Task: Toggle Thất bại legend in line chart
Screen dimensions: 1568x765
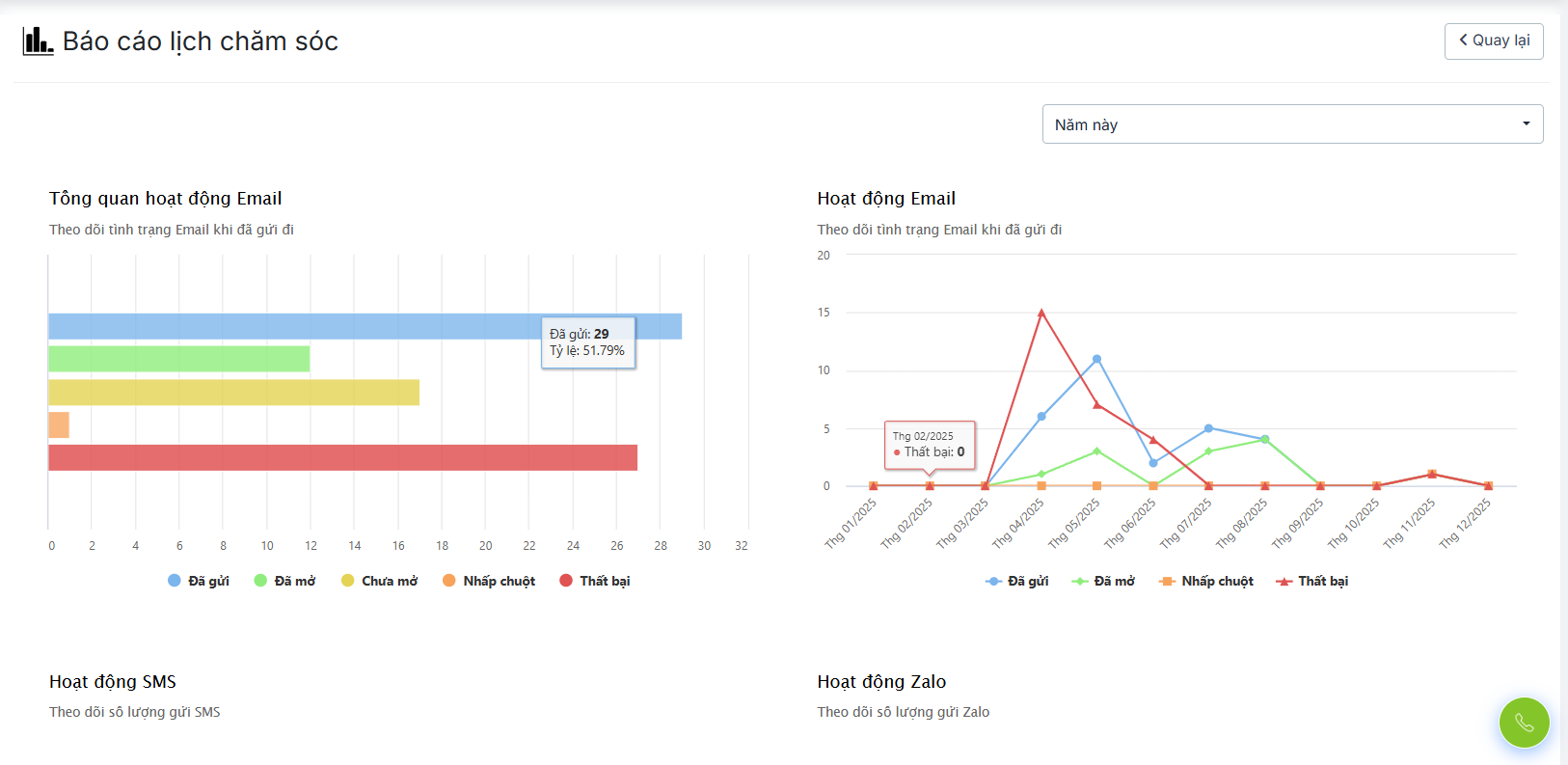Action: (1311, 581)
